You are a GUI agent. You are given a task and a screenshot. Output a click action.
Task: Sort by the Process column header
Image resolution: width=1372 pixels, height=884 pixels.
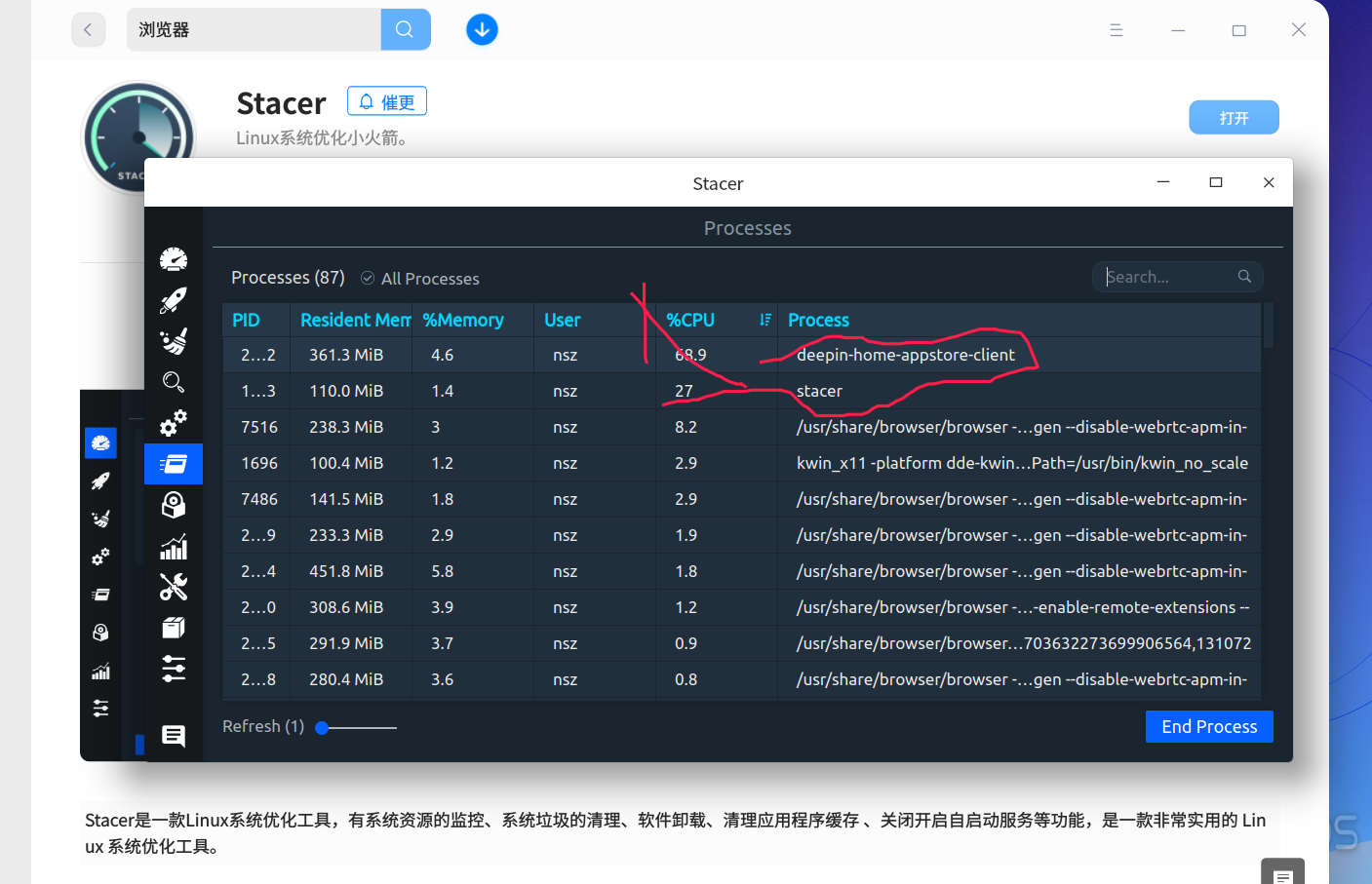1019,320
